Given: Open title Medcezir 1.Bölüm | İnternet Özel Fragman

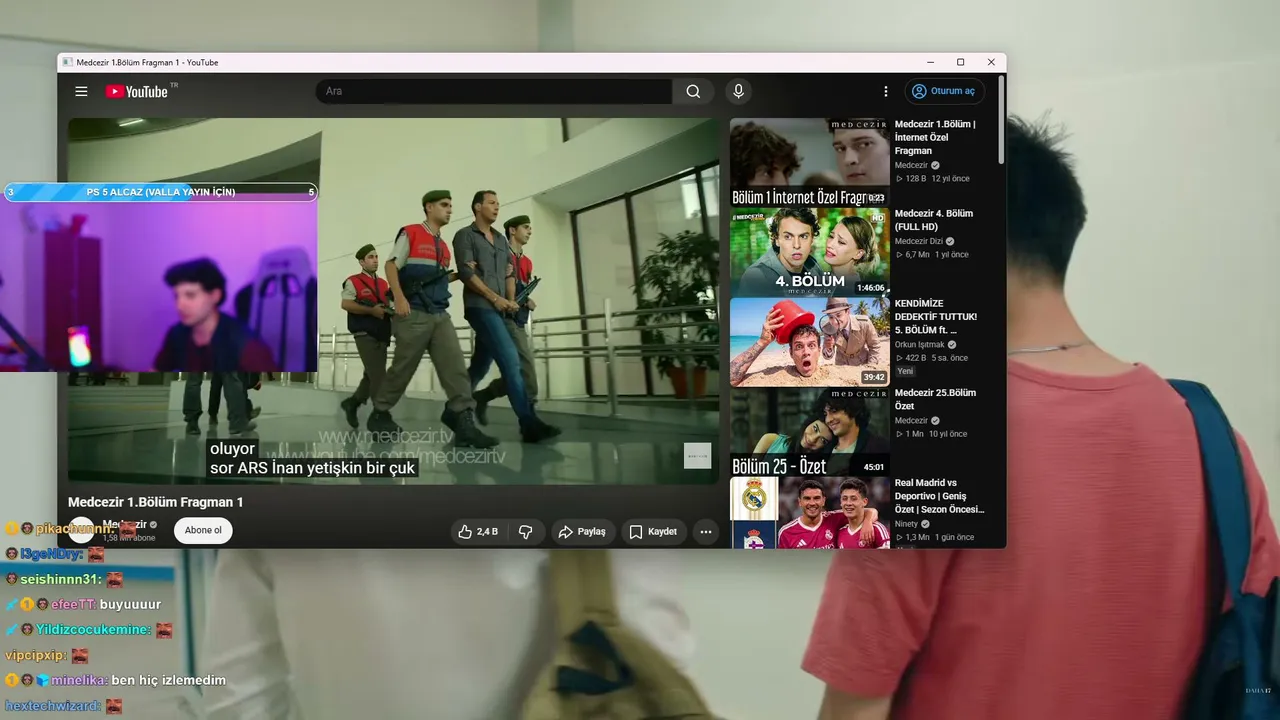Looking at the screenshot, I should (935, 137).
